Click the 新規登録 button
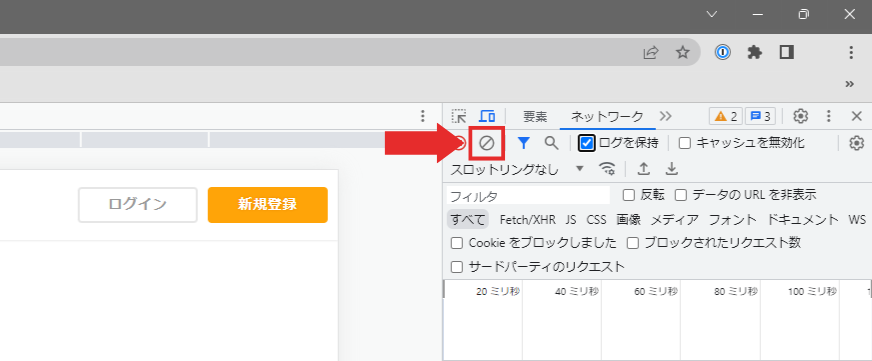The width and height of the screenshot is (872, 361). tap(267, 205)
